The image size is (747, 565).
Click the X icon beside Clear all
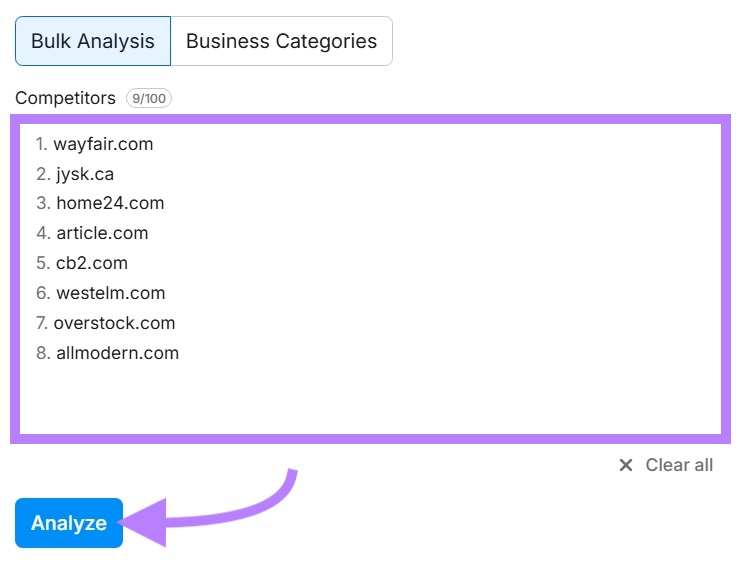[626, 465]
